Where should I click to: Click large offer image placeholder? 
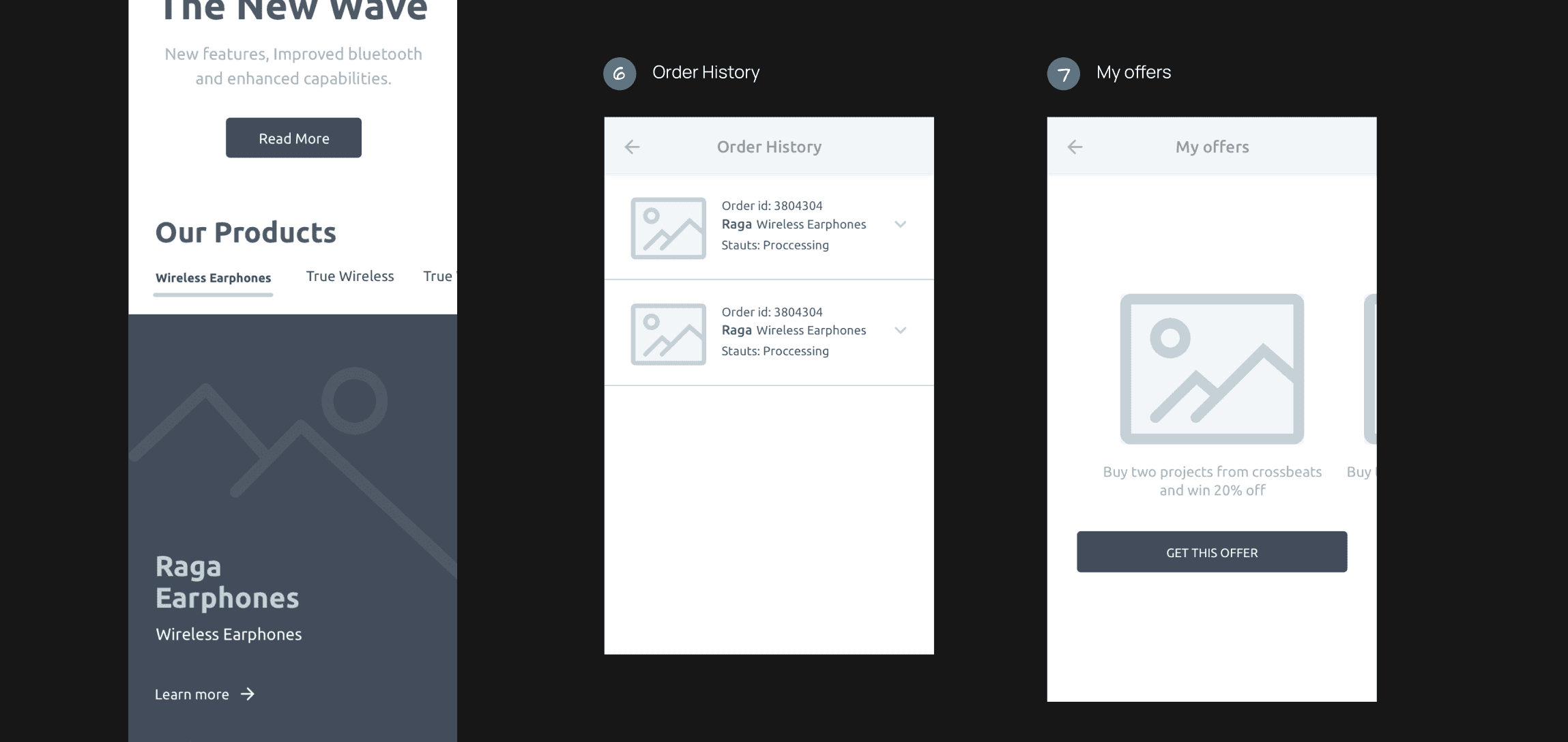pyautogui.click(x=1212, y=369)
